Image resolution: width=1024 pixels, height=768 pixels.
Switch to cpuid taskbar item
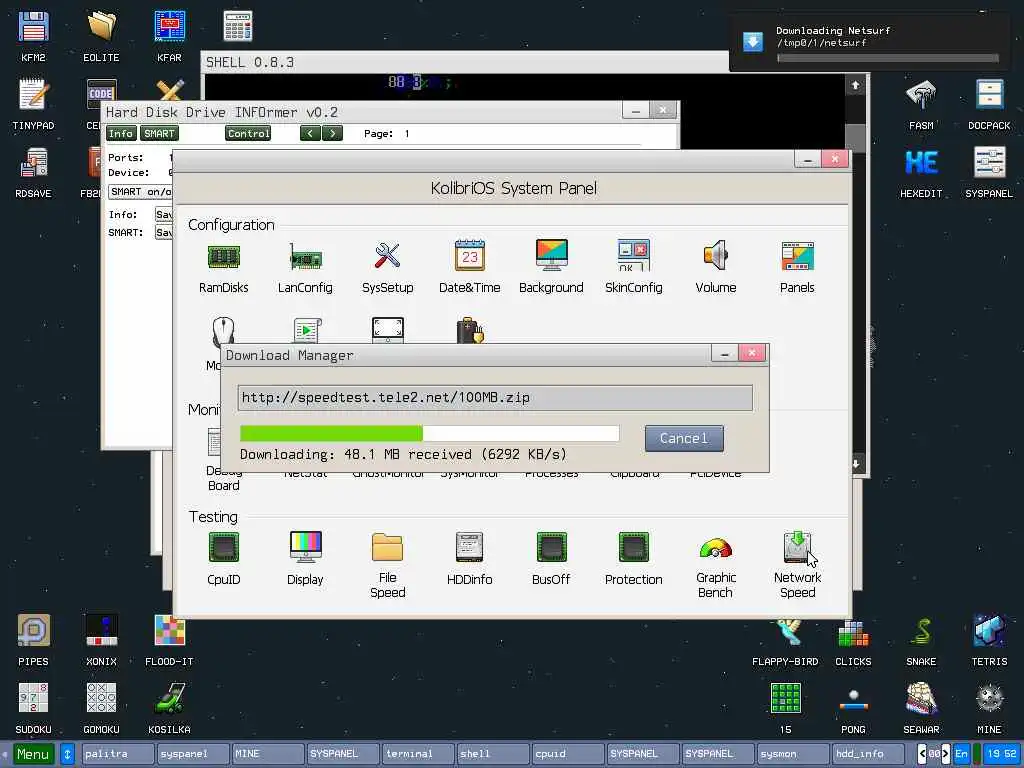pyautogui.click(x=569, y=754)
